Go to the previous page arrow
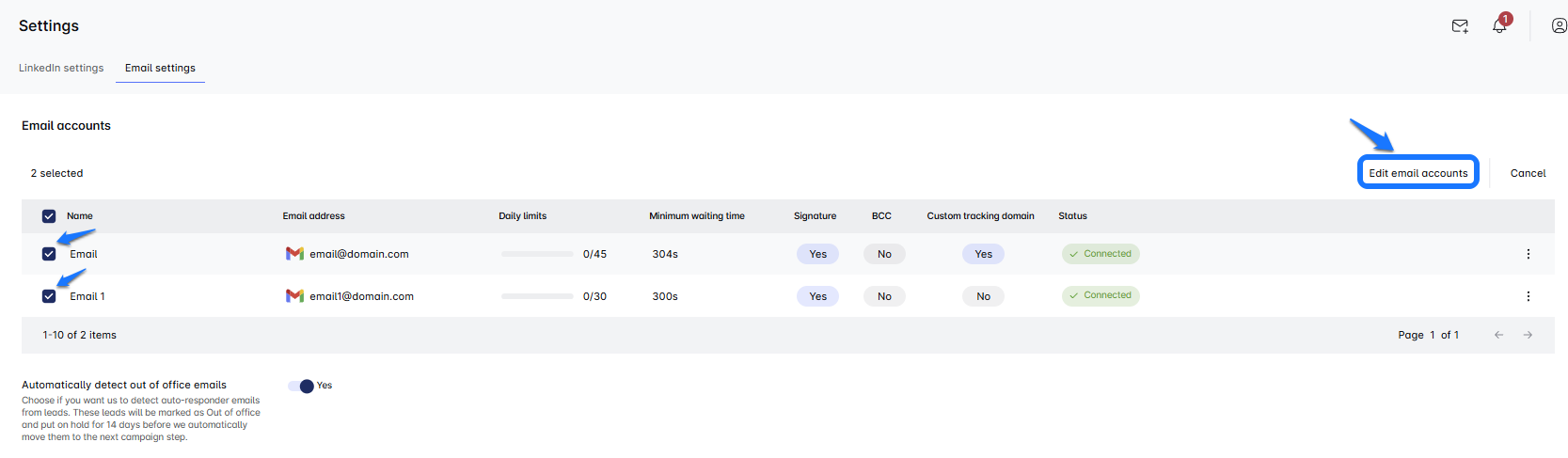This screenshot has width=1568, height=458. (1498, 335)
